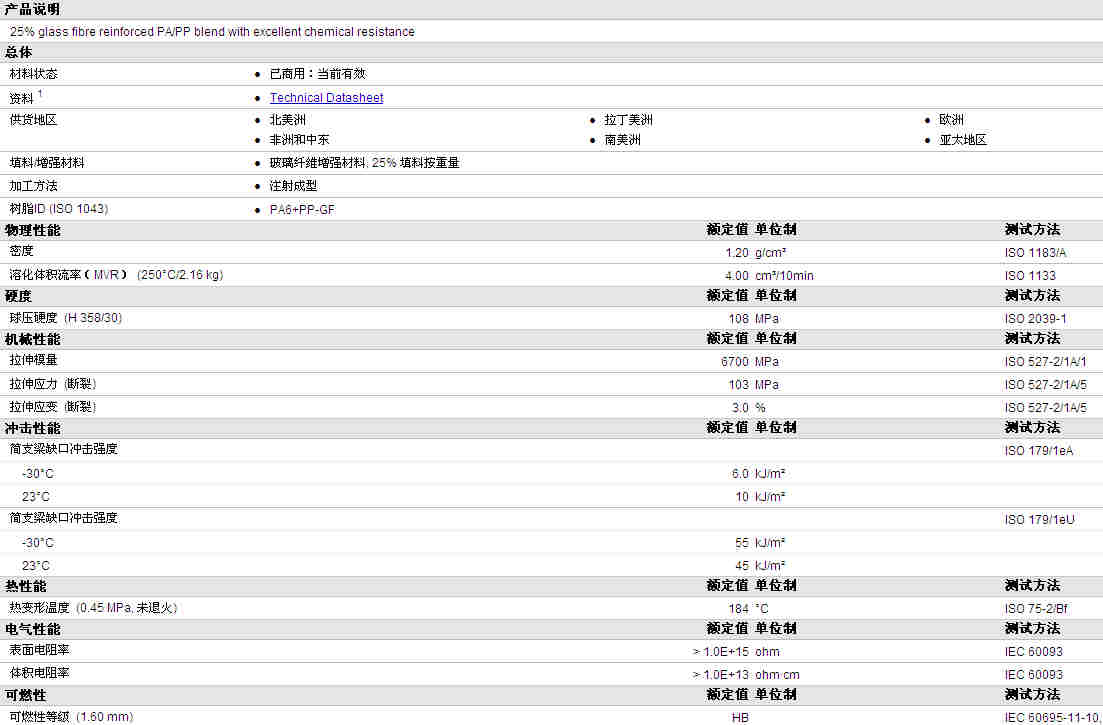This screenshot has width=1103, height=725.
Task: Click the '加工方法' row label
Action: (33, 186)
